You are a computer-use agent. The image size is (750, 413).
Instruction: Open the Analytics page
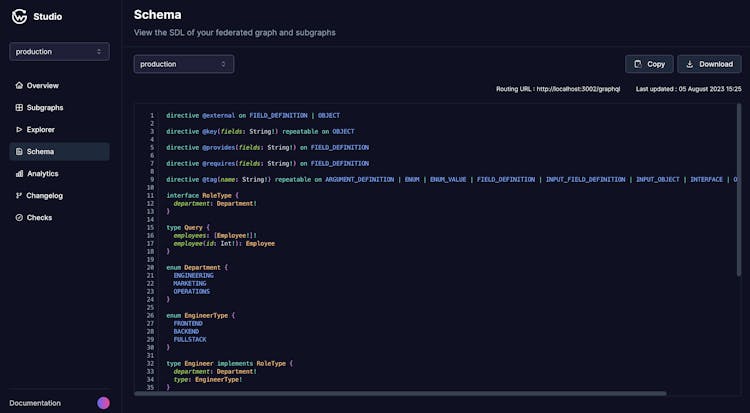tap(43, 174)
